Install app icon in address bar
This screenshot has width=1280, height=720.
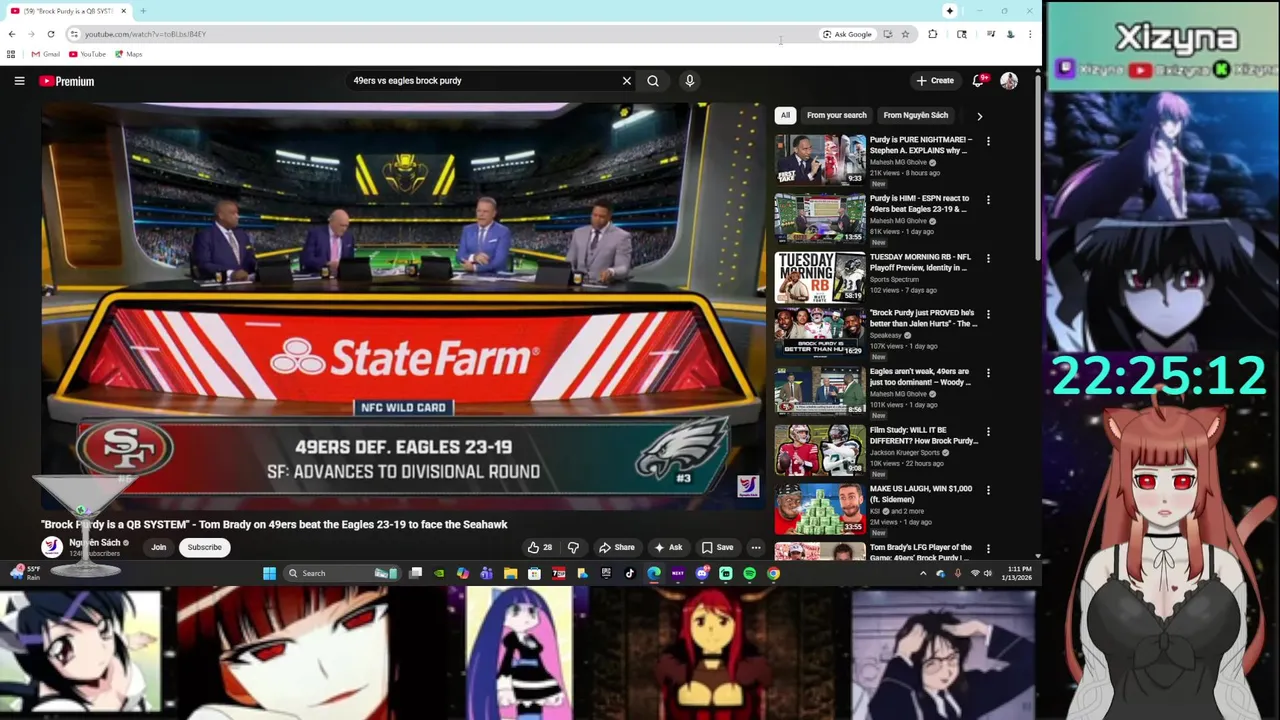887,34
